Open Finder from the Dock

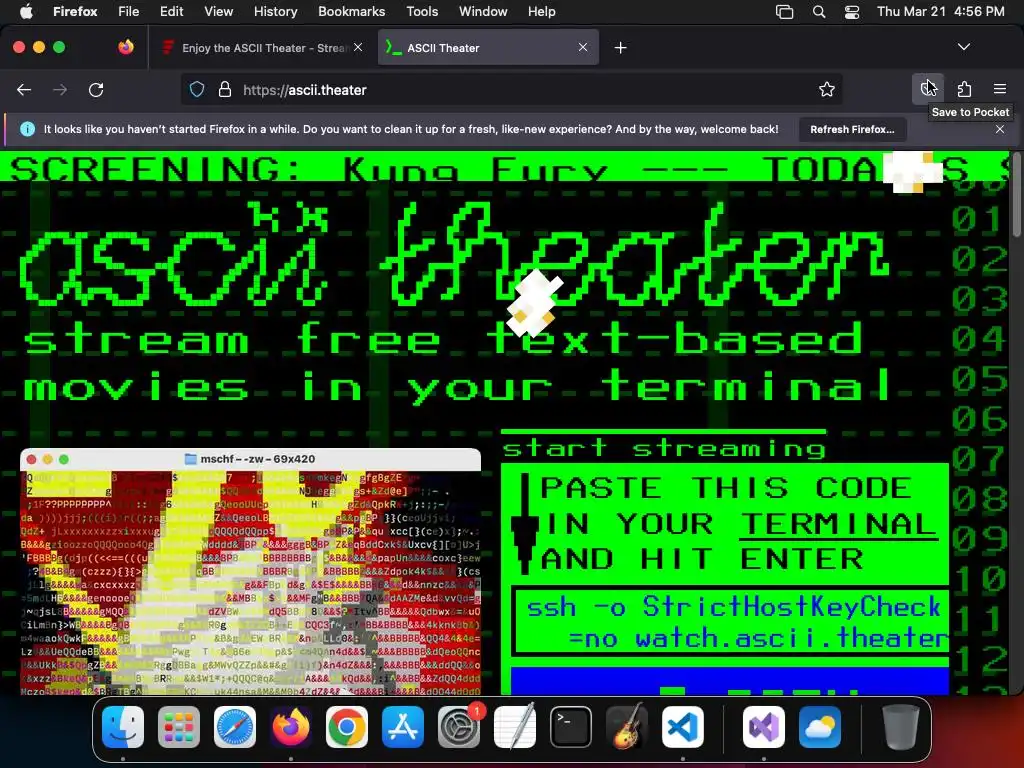(123, 727)
